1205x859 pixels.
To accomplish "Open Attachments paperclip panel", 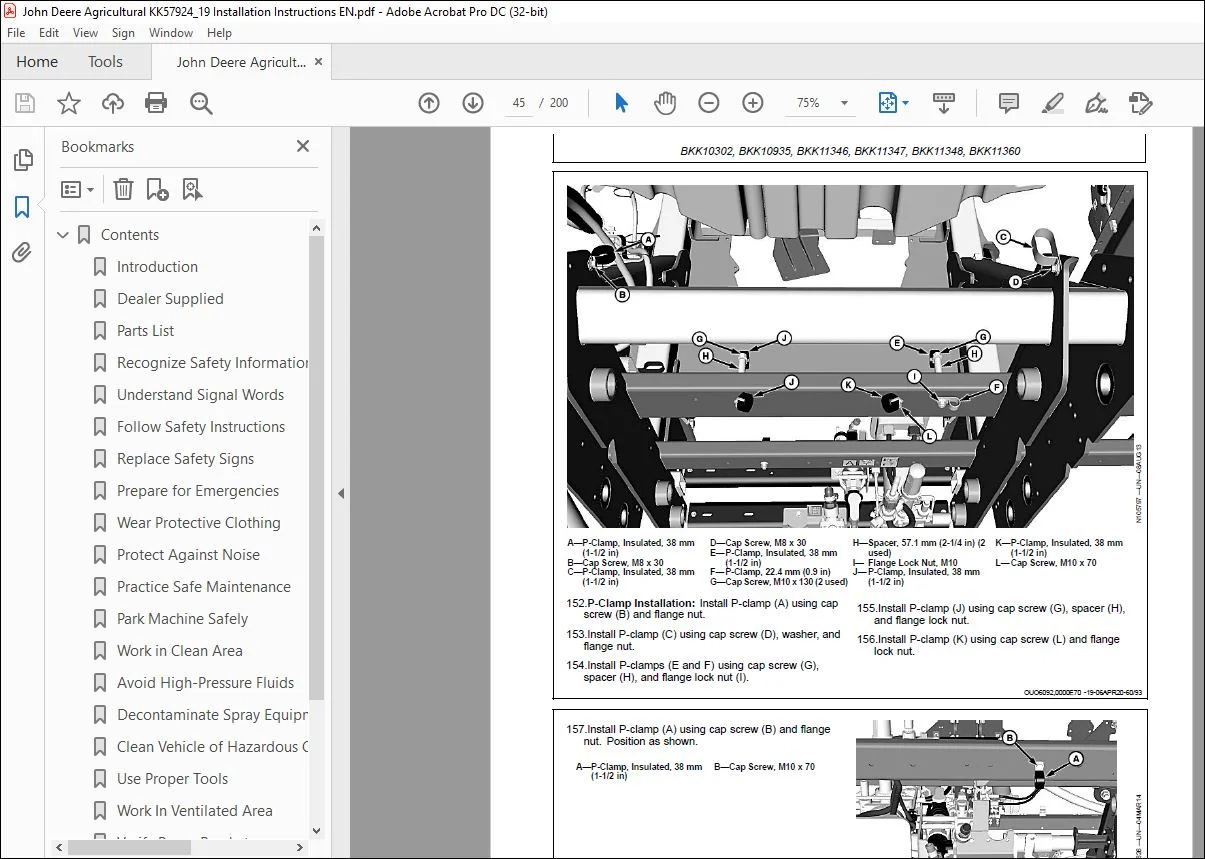I will coord(22,253).
